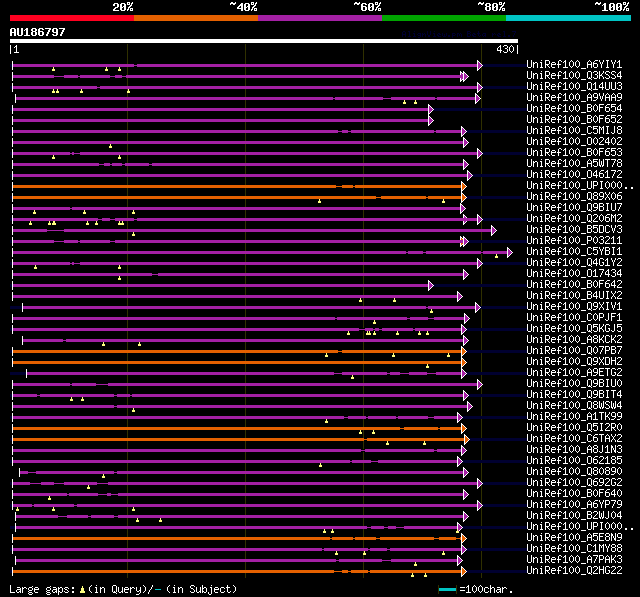Select the UniRef100_C1MY88 label
The height and width of the screenshot is (597, 640).
(x=574, y=549)
